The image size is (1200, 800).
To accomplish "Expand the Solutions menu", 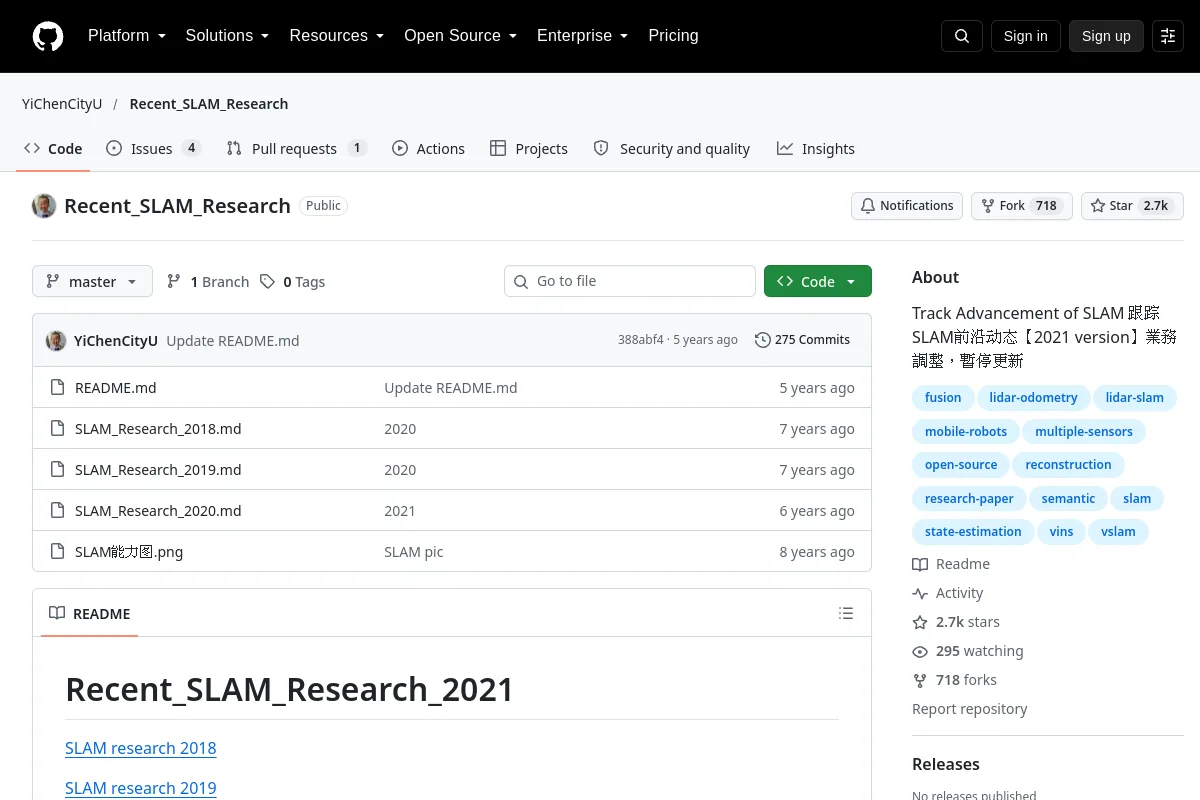I will [x=227, y=36].
